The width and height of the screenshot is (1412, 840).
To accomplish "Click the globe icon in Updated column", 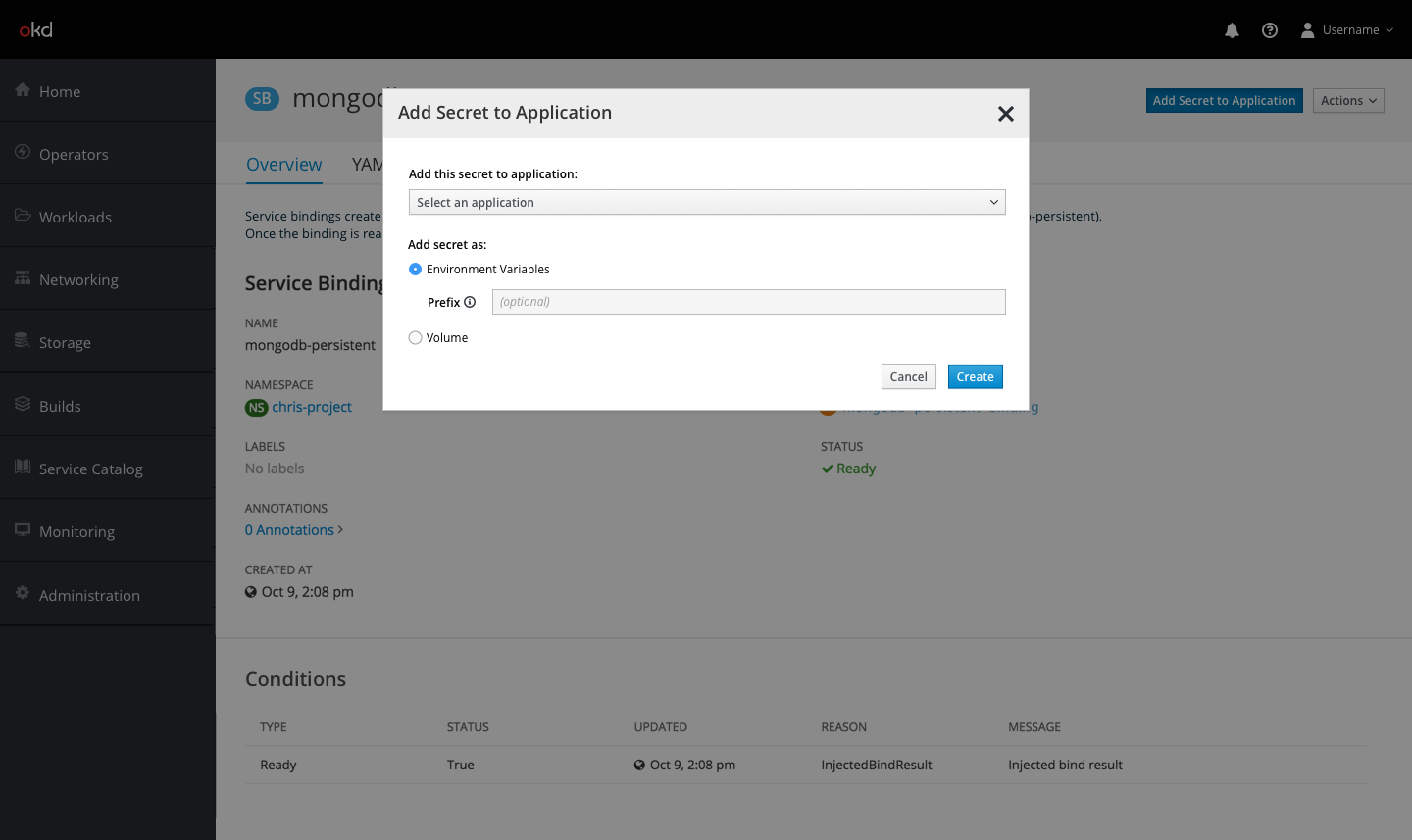I will [639, 766].
